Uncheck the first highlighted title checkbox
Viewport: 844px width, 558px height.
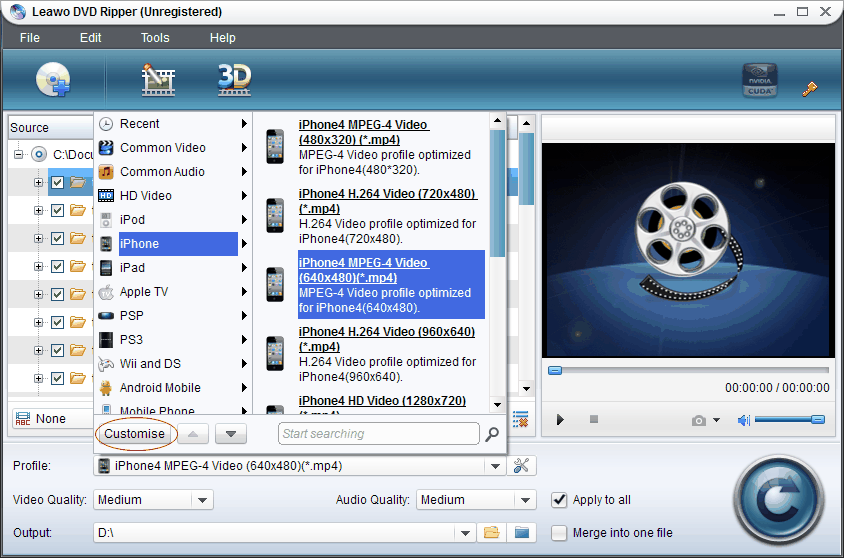58,182
